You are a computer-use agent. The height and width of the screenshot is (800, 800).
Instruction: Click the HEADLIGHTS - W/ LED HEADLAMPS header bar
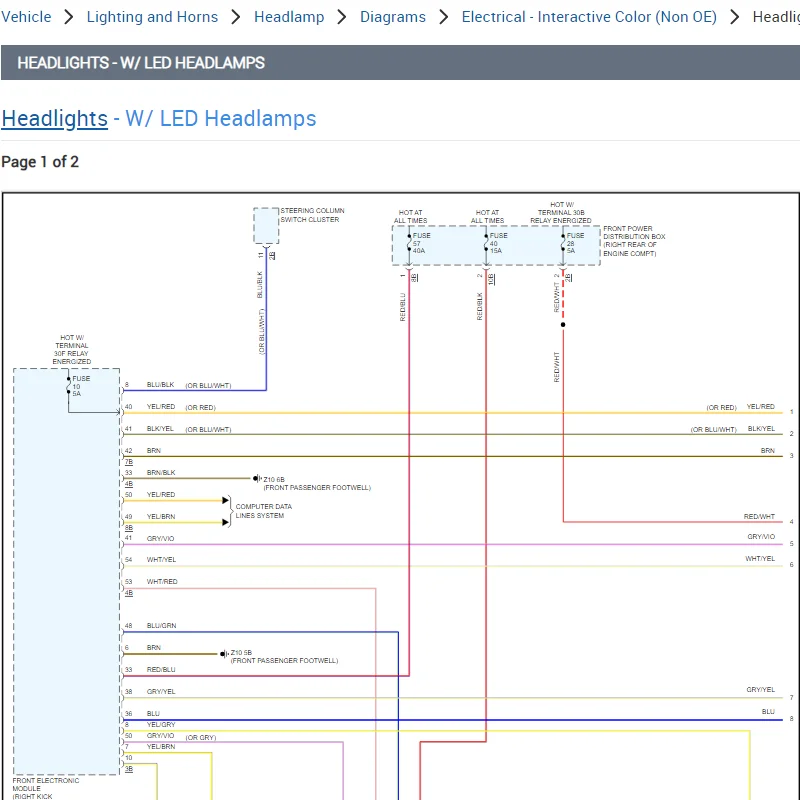[400, 62]
